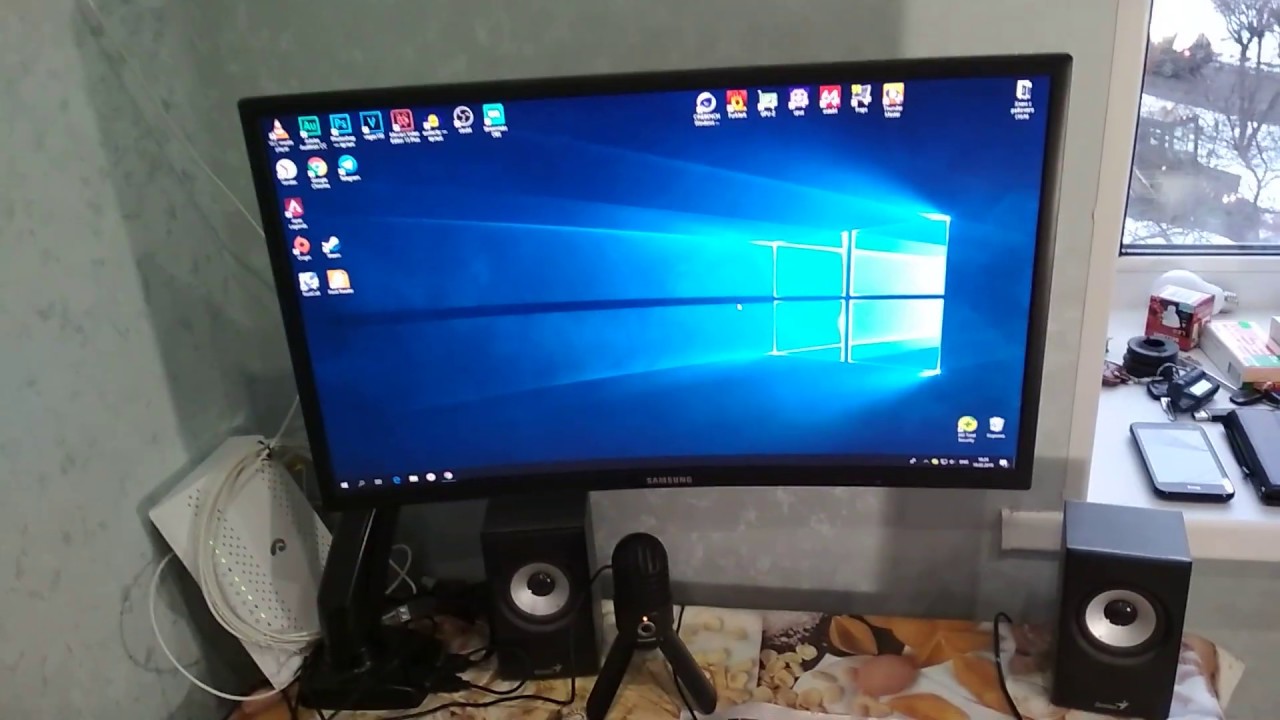Select the orange desktop icon below Steam

[x=339, y=280]
